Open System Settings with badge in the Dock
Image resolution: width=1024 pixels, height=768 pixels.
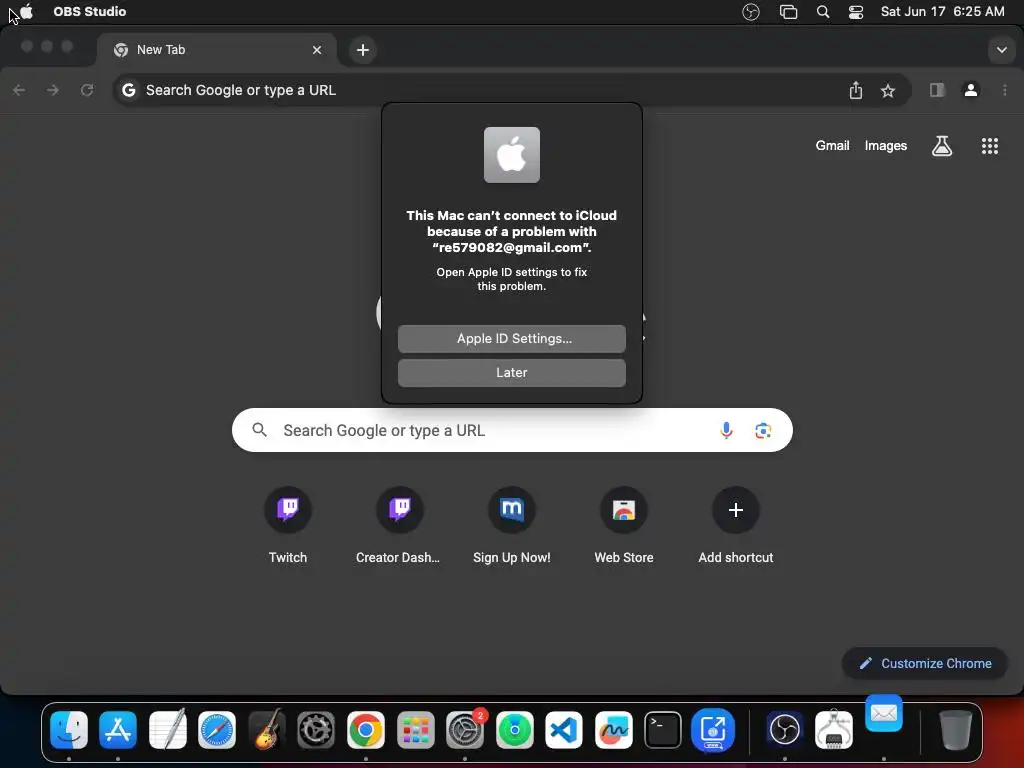[x=465, y=729]
